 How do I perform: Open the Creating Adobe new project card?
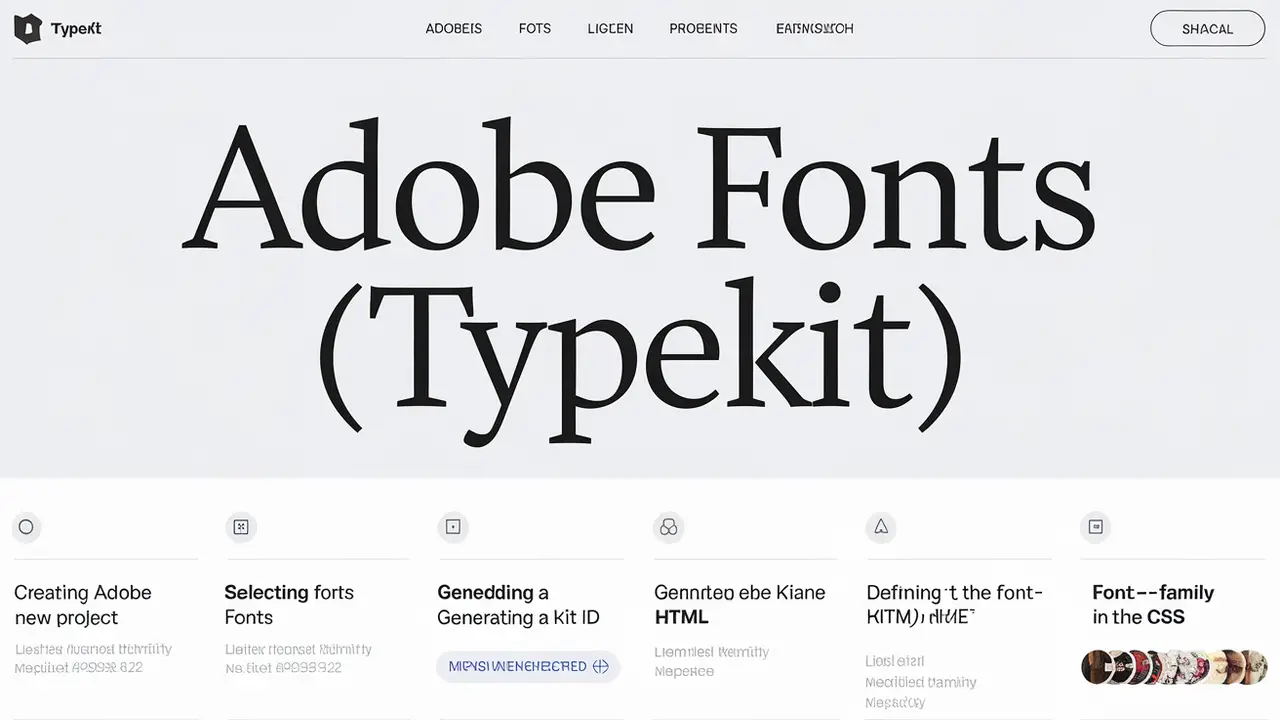click(x=83, y=605)
